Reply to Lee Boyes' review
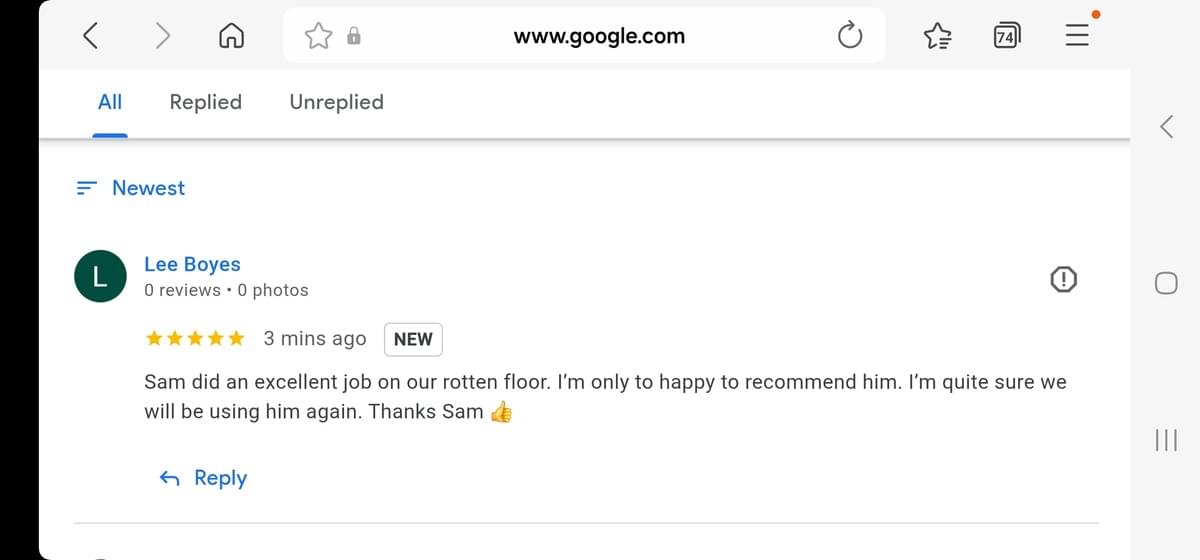 coord(204,478)
